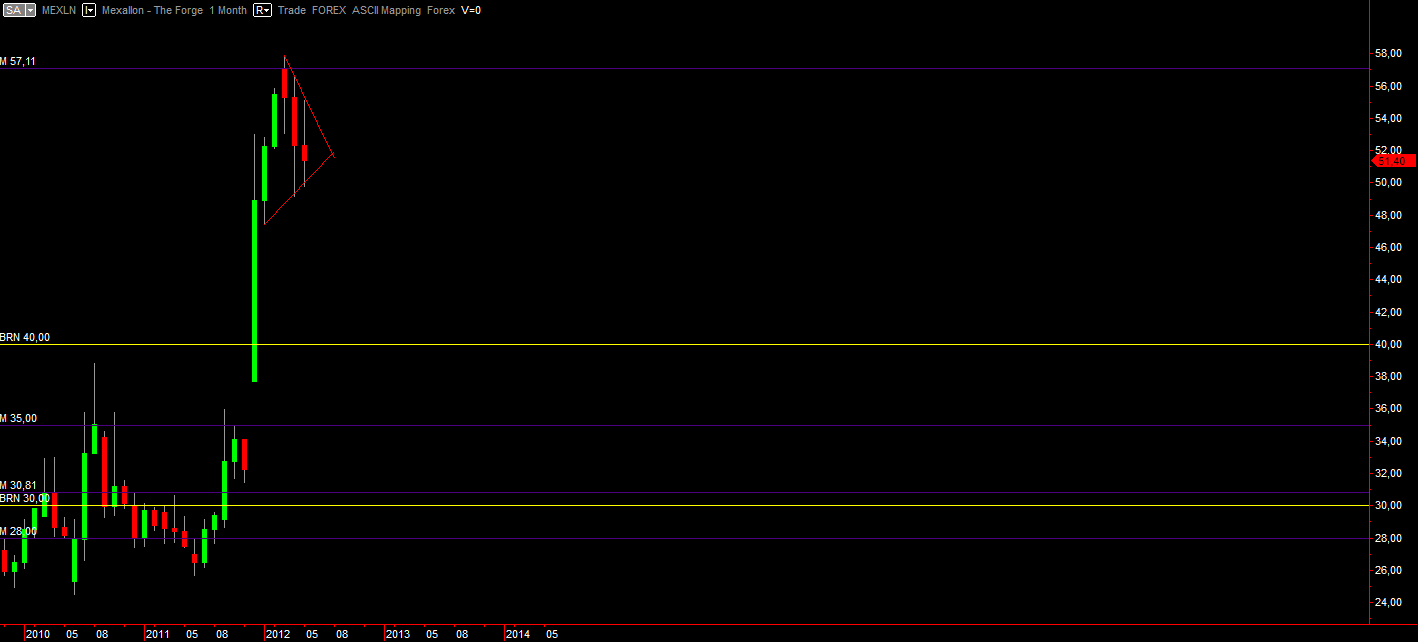This screenshot has height=642, width=1418.
Task: Select the M 35,00 horizontal level label
Action: [19, 418]
